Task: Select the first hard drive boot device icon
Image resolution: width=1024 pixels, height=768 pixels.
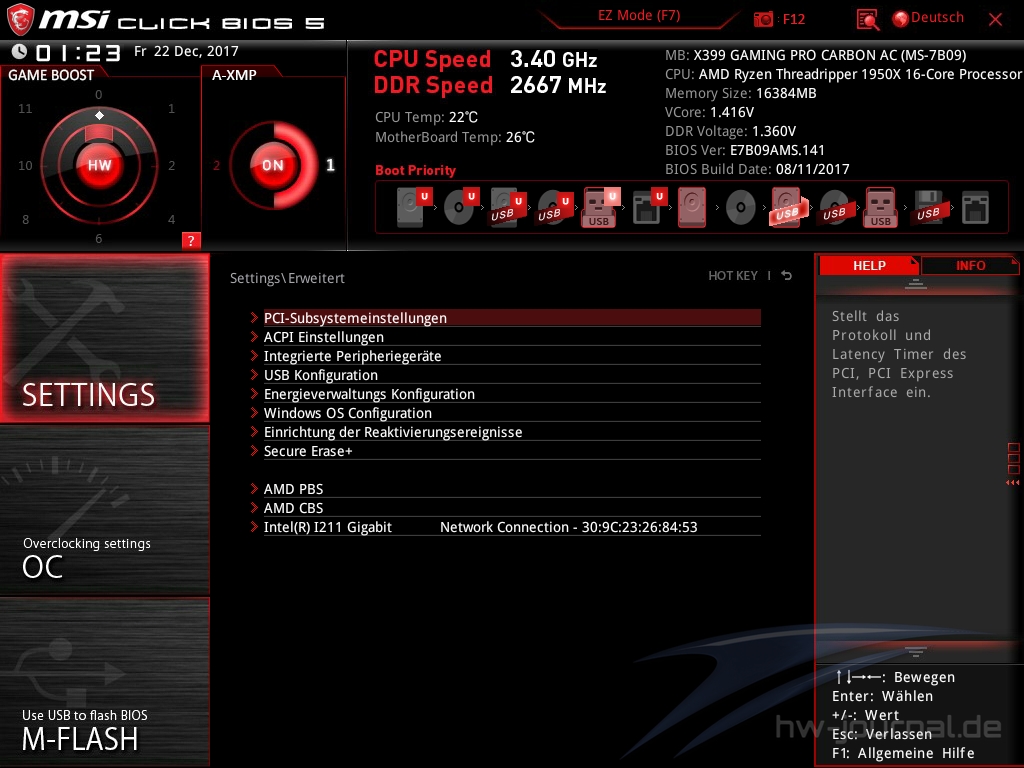Action: click(410, 208)
